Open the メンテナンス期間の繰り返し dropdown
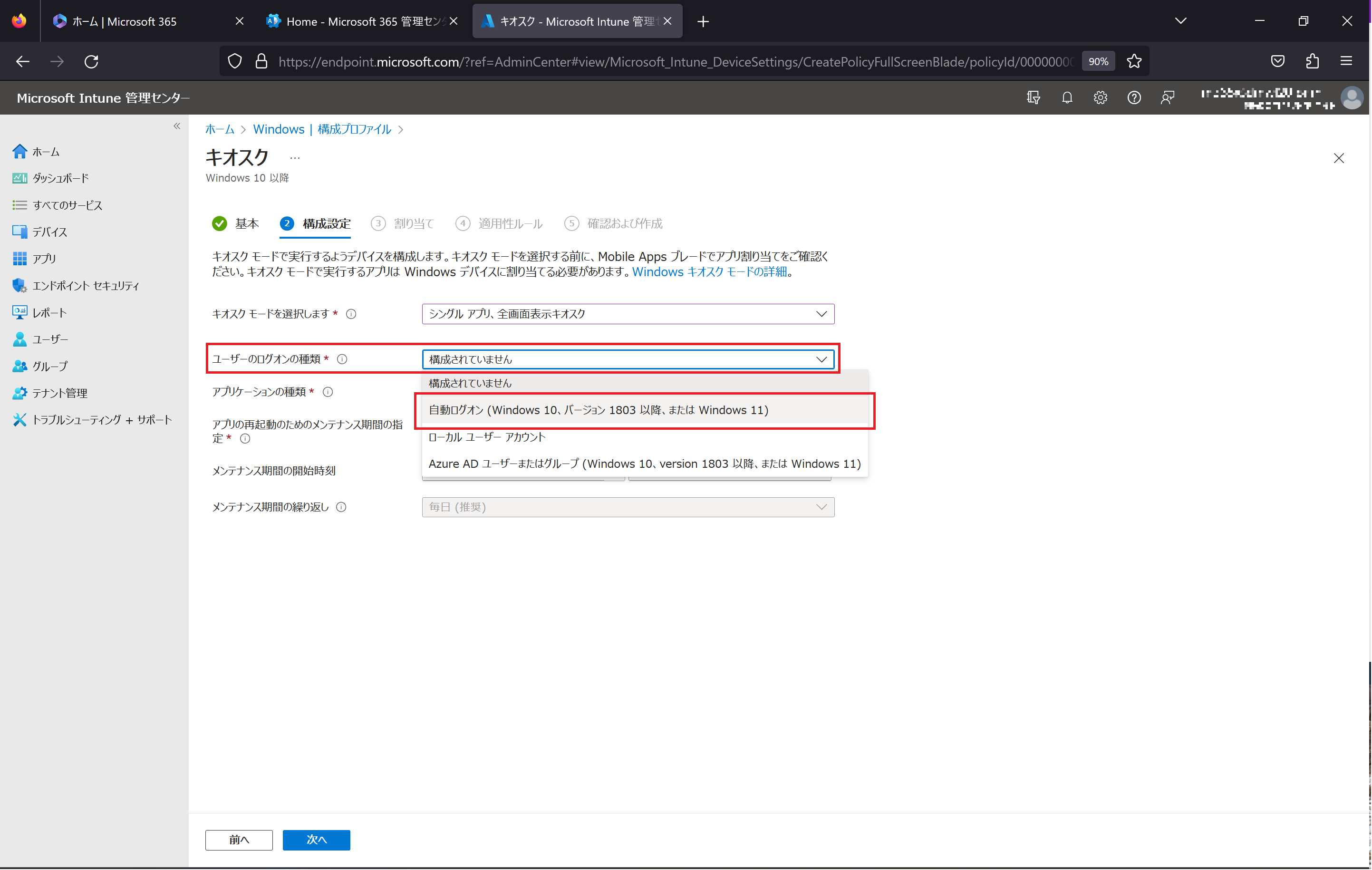 [628, 507]
